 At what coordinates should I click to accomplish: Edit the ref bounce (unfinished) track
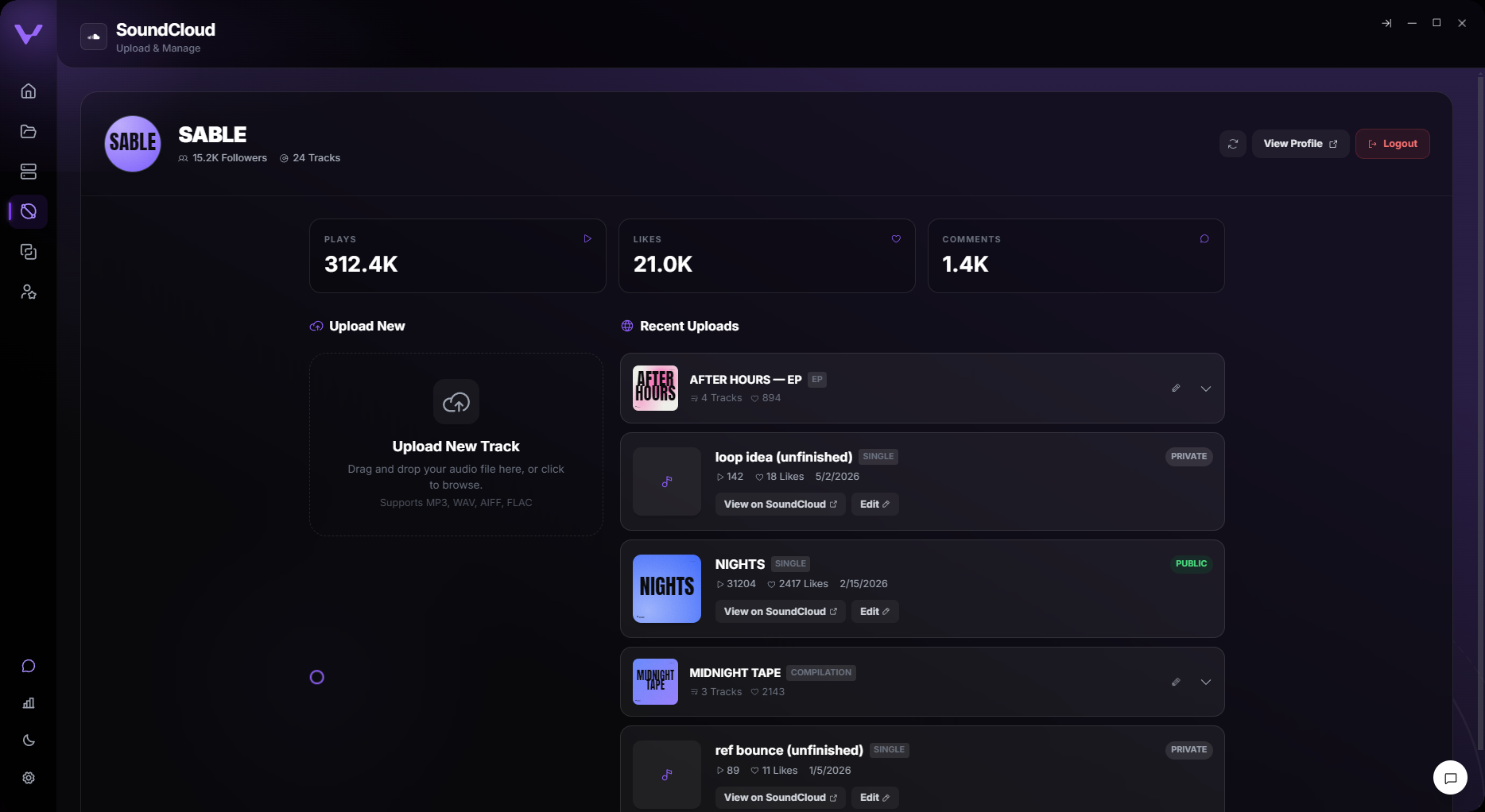(874, 798)
